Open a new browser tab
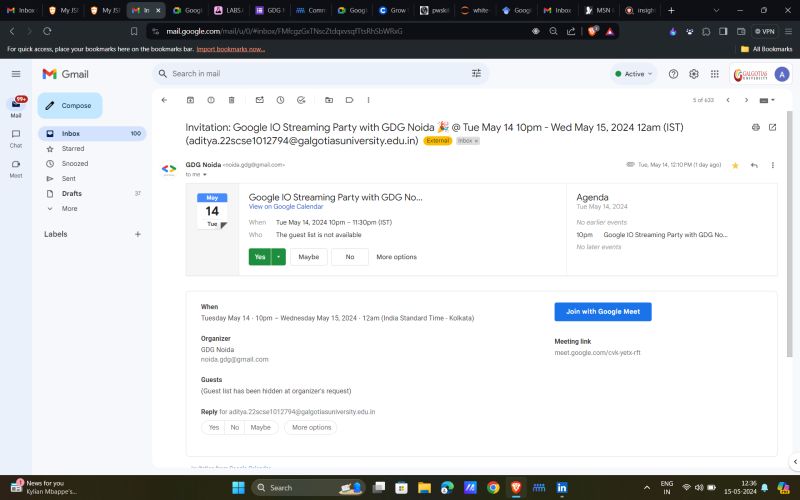 [x=671, y=10]
